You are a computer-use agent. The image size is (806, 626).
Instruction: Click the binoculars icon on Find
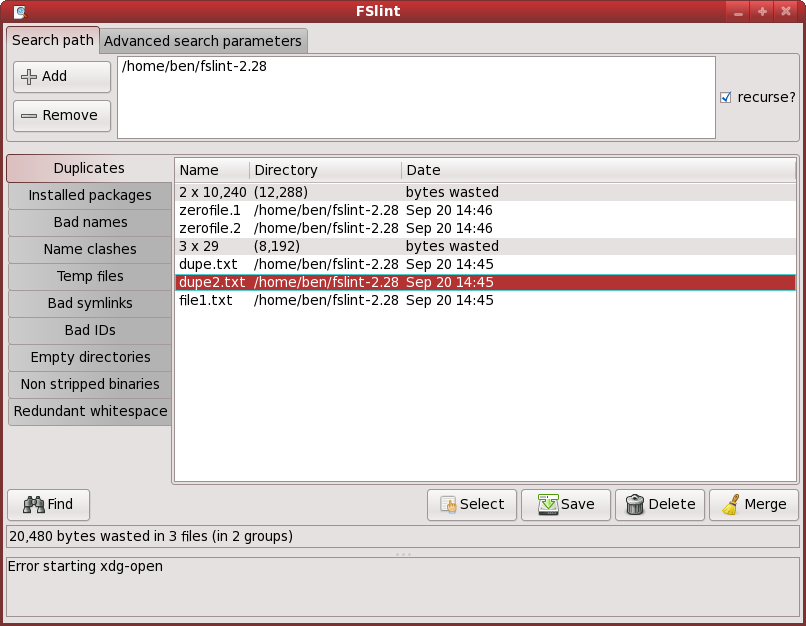(34, 505)
